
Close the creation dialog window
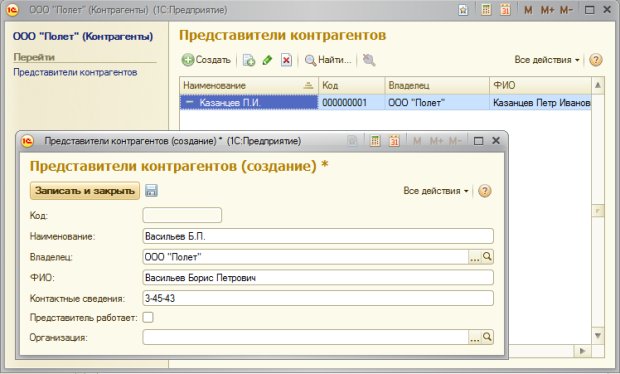tap(496, 141)
